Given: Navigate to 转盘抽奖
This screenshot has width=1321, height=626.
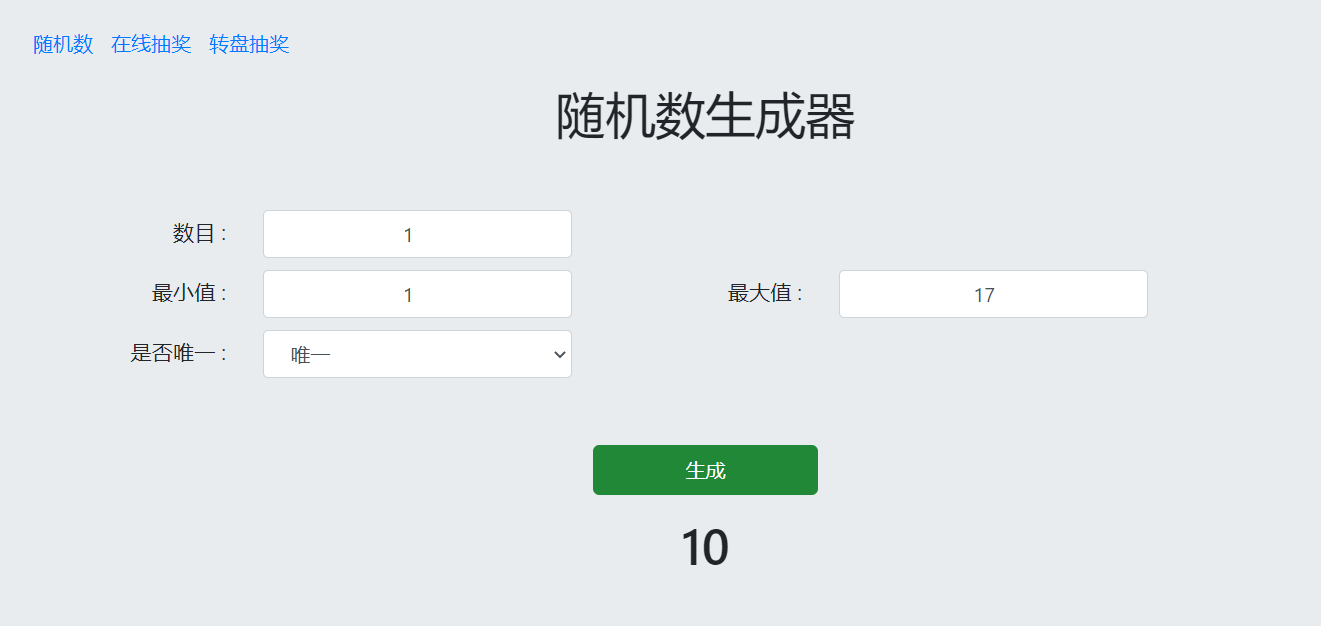Looking at the screenshot, I should (248, 45).
